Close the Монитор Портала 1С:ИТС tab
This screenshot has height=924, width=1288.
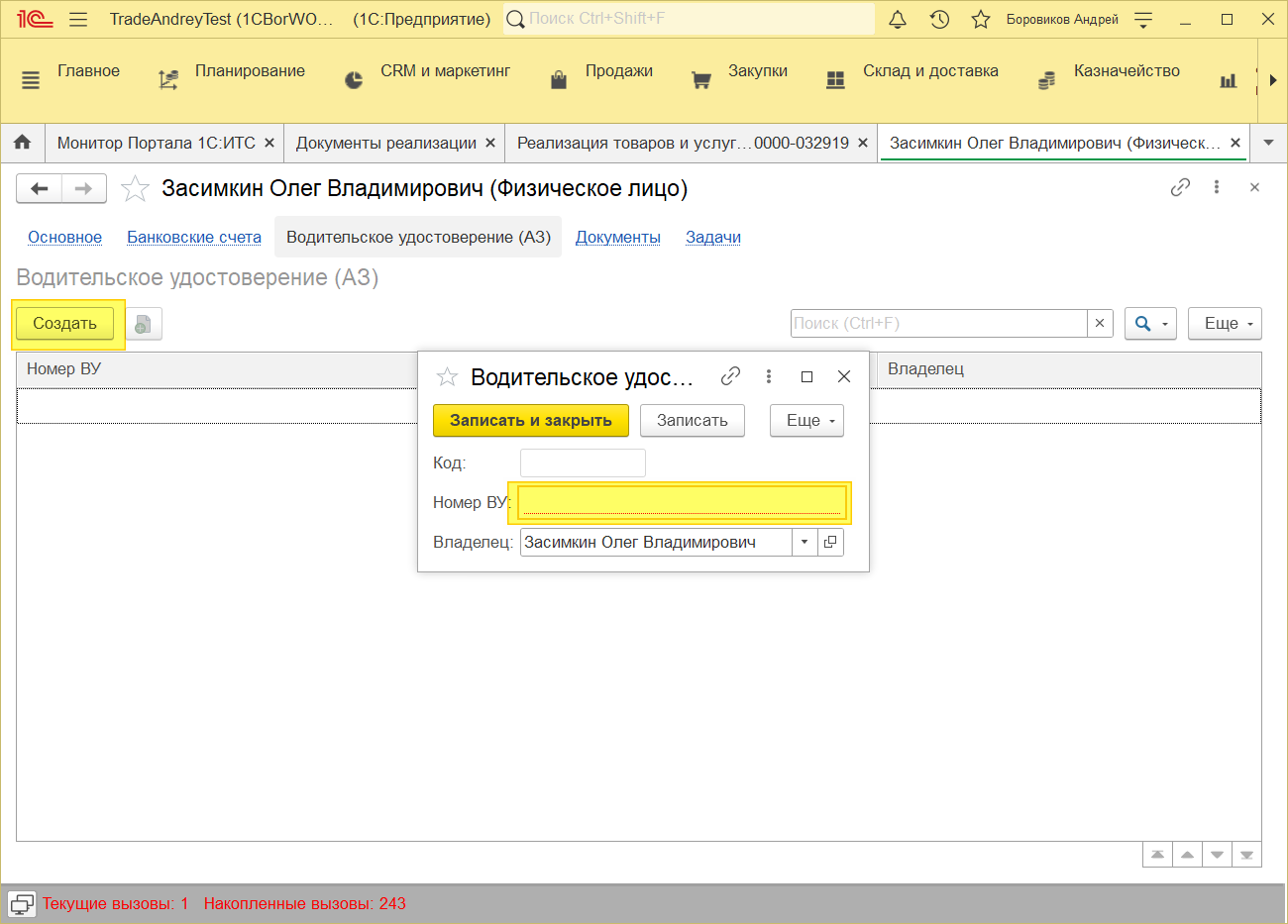[269, 143]
